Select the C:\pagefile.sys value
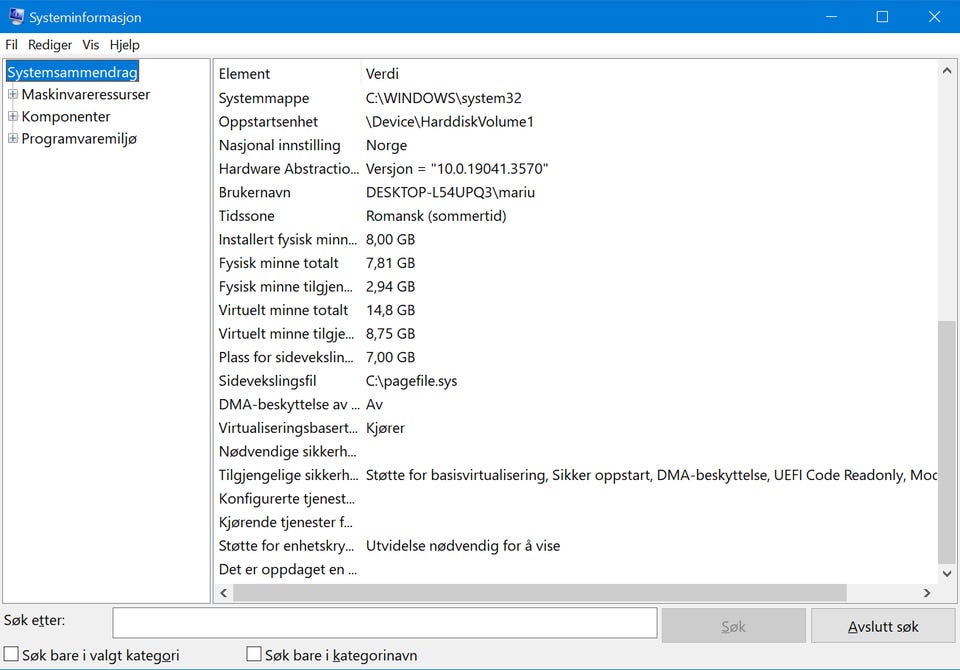 click(411, 381)
